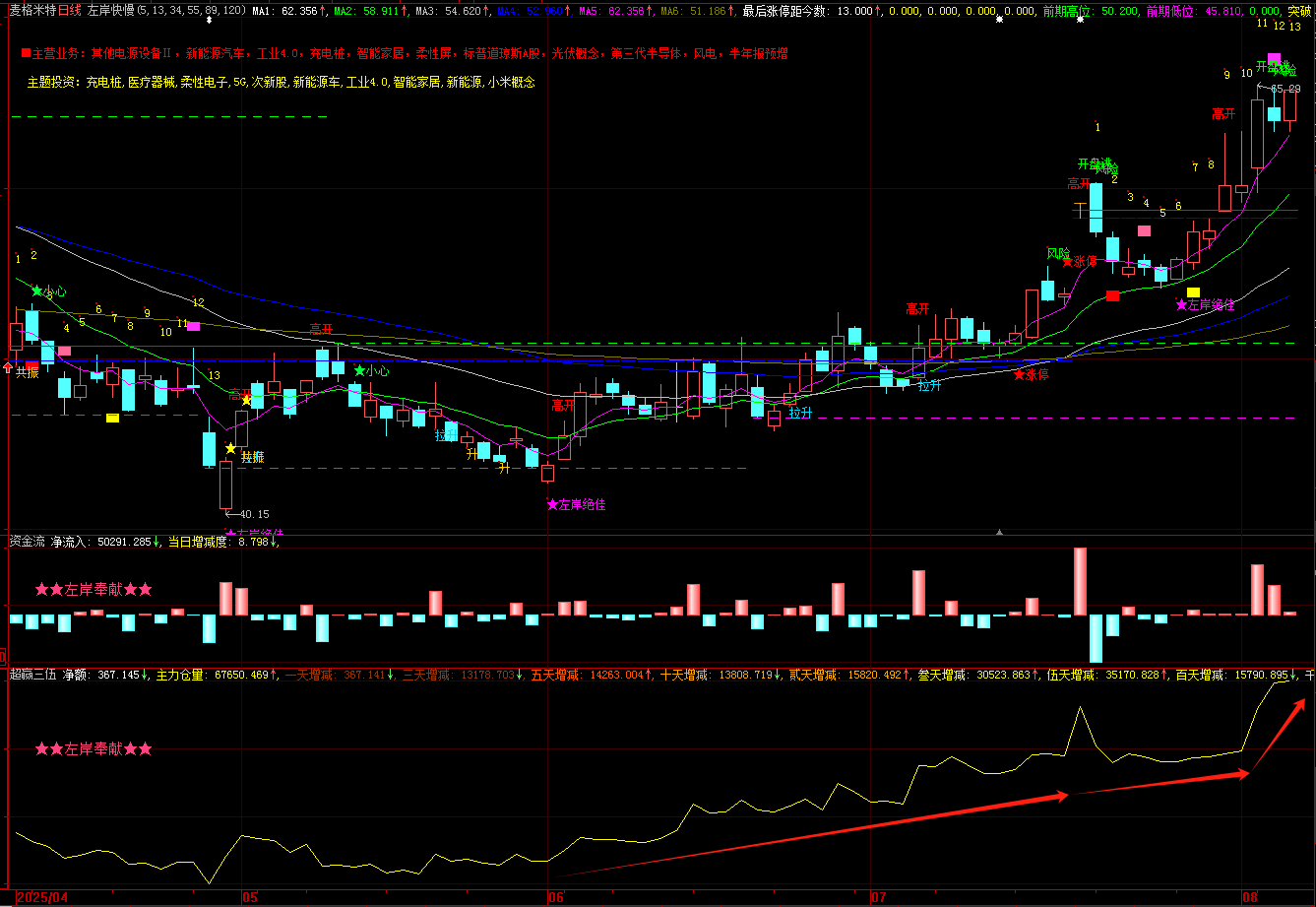Click the 叁天增减: 30523.863 readout
This screenshot has width=1316, height=907.
point(979,676)
